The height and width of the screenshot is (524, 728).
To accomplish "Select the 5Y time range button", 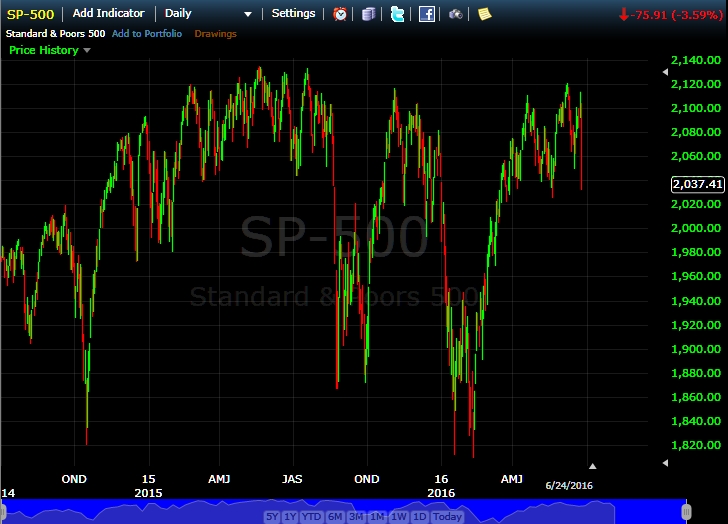I will [272, 516].
